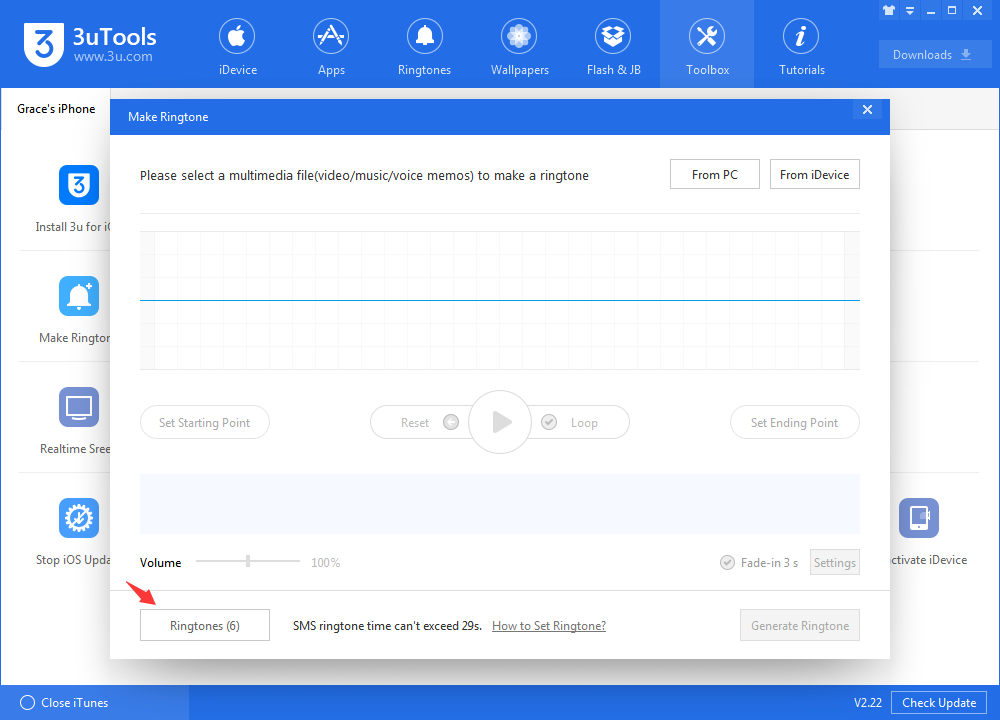Open the title bar dropdown menu arrow
Screen dimensions: 1000x720
tap(910, 10)
